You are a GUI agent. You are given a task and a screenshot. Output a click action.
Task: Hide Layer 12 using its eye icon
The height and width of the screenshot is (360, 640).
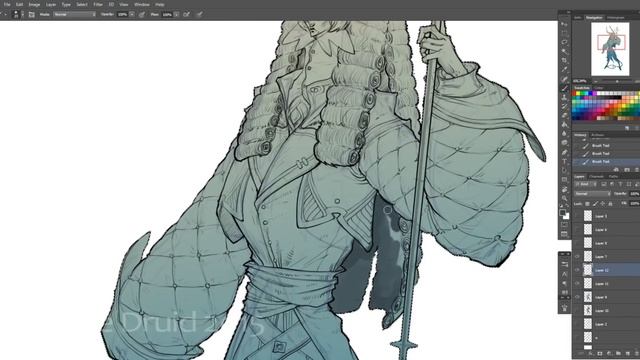pos(577,270)
